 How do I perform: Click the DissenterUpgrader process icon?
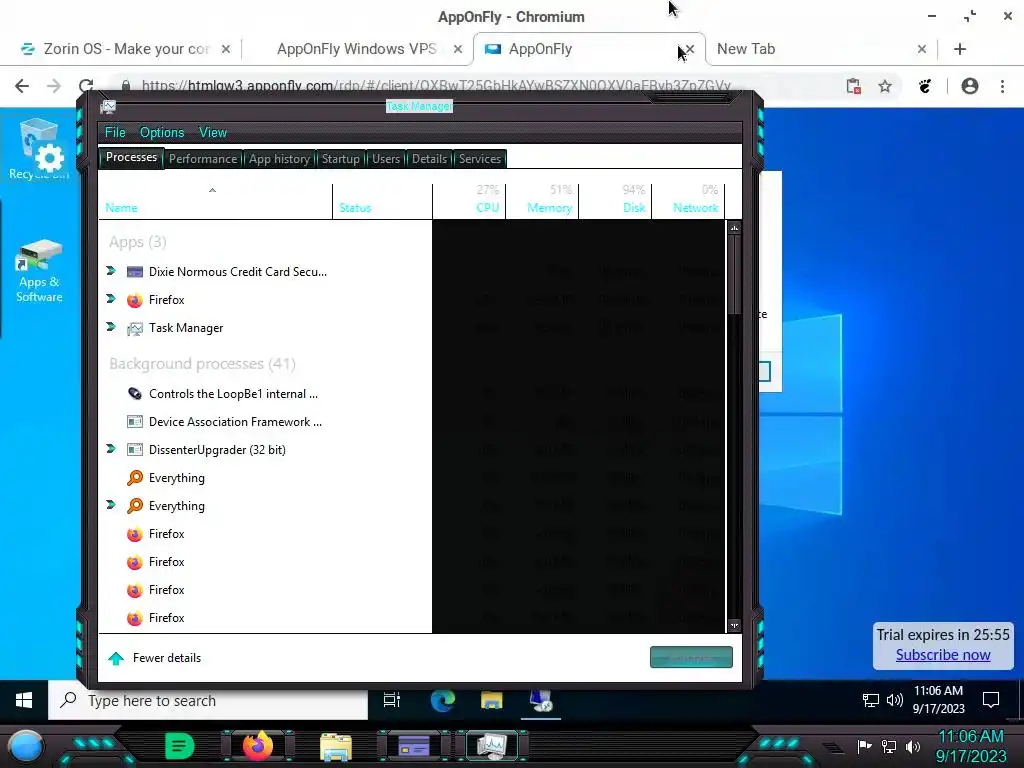coord(135,450)
